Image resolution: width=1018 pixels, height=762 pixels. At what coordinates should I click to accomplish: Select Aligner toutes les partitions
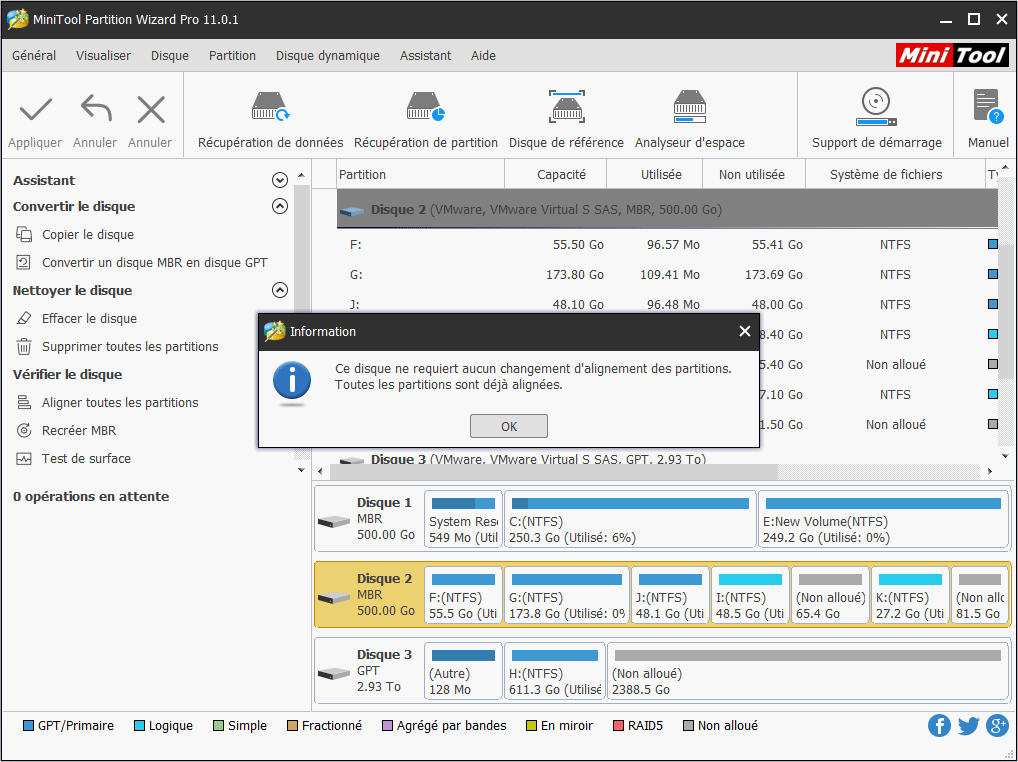pyautogui.click(x=120, y=402)
